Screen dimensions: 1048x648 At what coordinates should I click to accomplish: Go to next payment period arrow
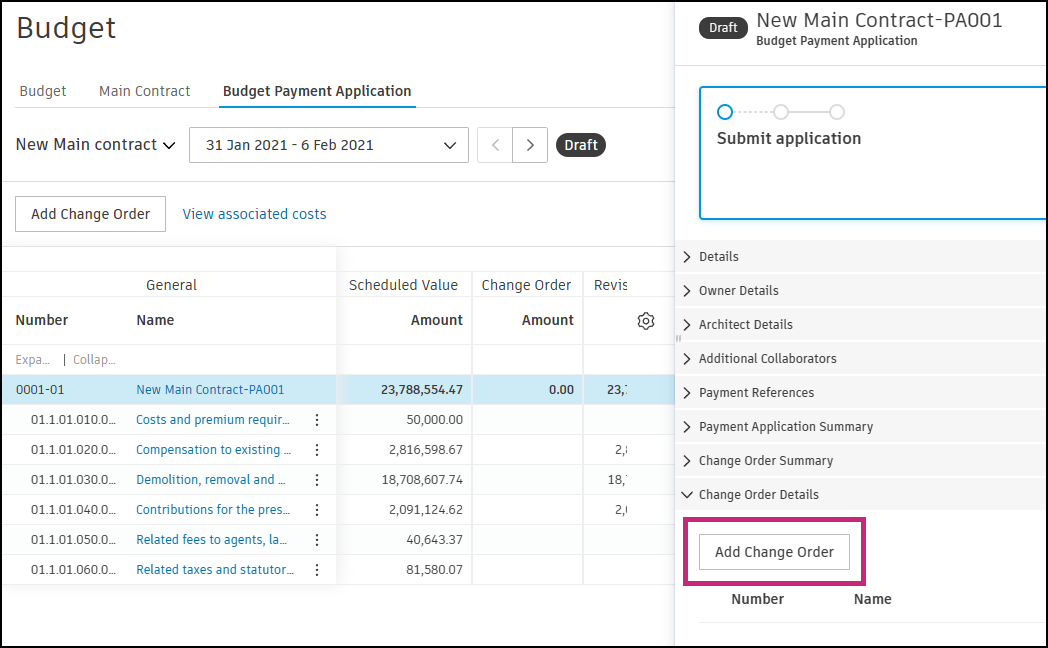530,145
